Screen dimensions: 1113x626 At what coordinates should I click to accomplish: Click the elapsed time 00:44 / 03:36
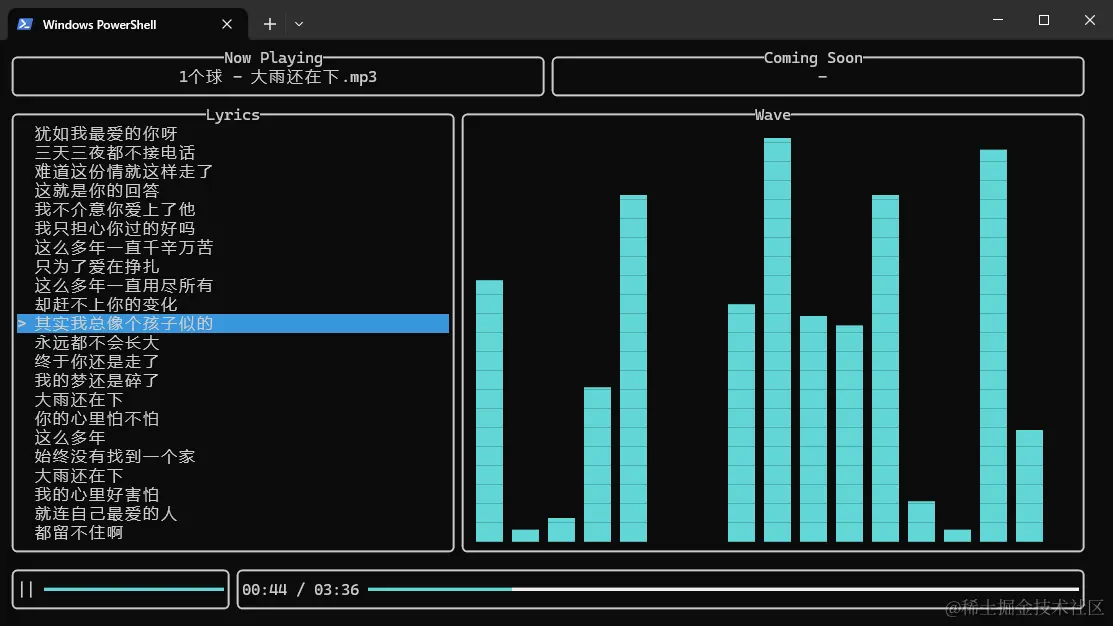[300, 589]
